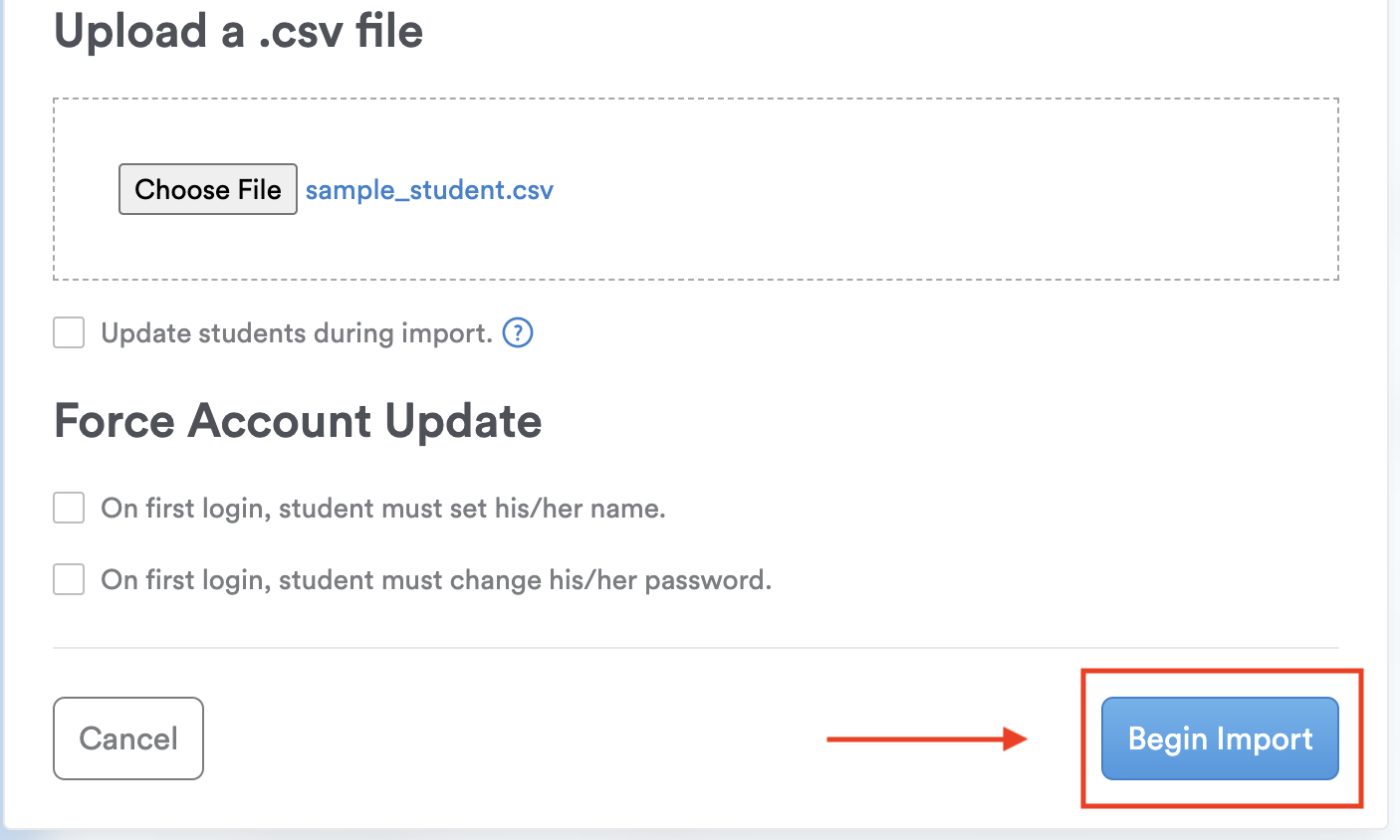Enable Update students during import checkbox
The image size is (1400, 840).
[x=69, y=332]
